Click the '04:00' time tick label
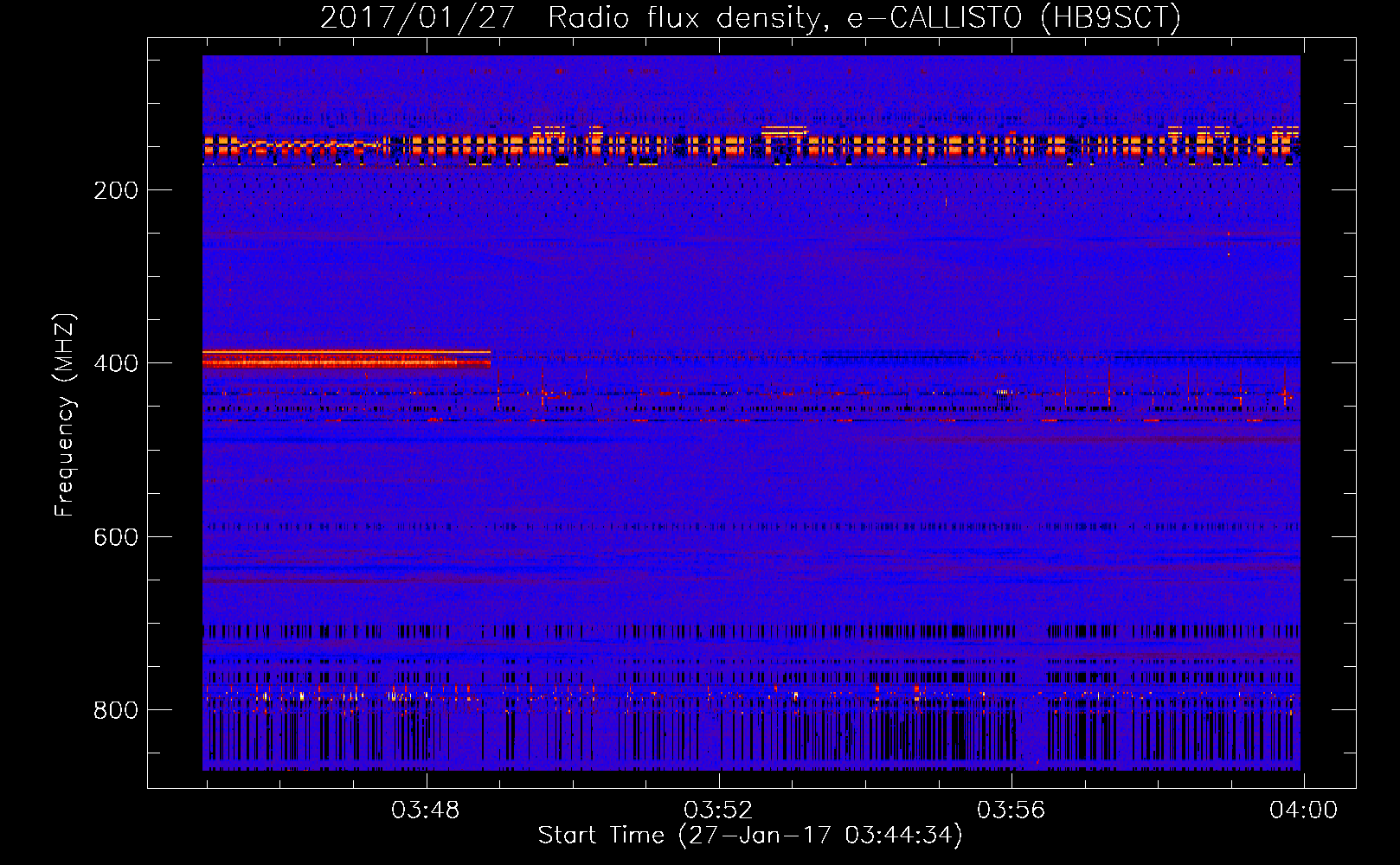This screenshot has width=1400, height=865. coord(1303,811)
